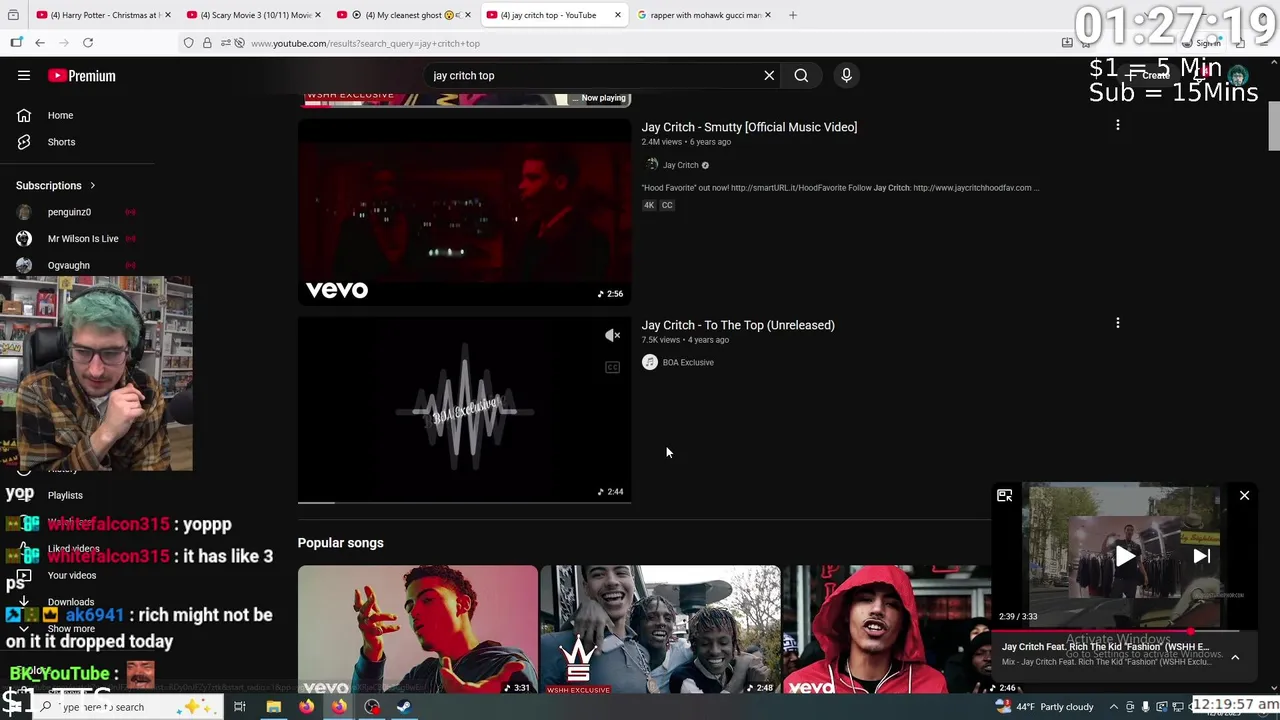Expand Show more in the sidebar

coord(71,629)
